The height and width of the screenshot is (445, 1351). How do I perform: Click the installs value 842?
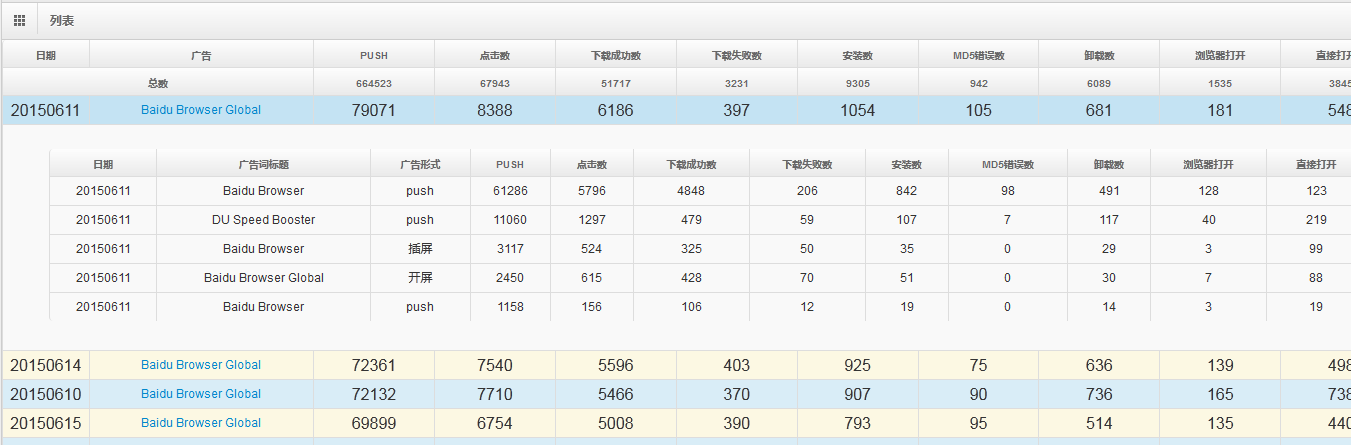(x=907, y=191)
